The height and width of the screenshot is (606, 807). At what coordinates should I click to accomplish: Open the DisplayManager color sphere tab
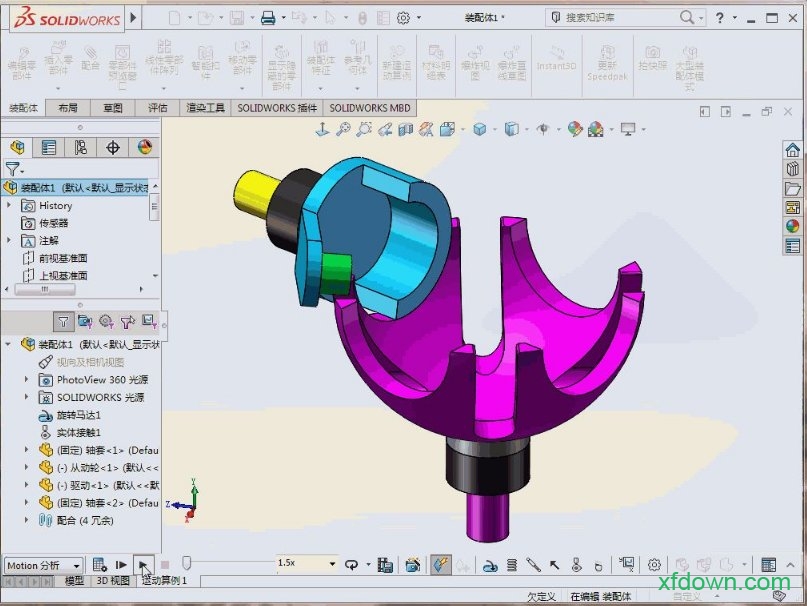(145, 147)
